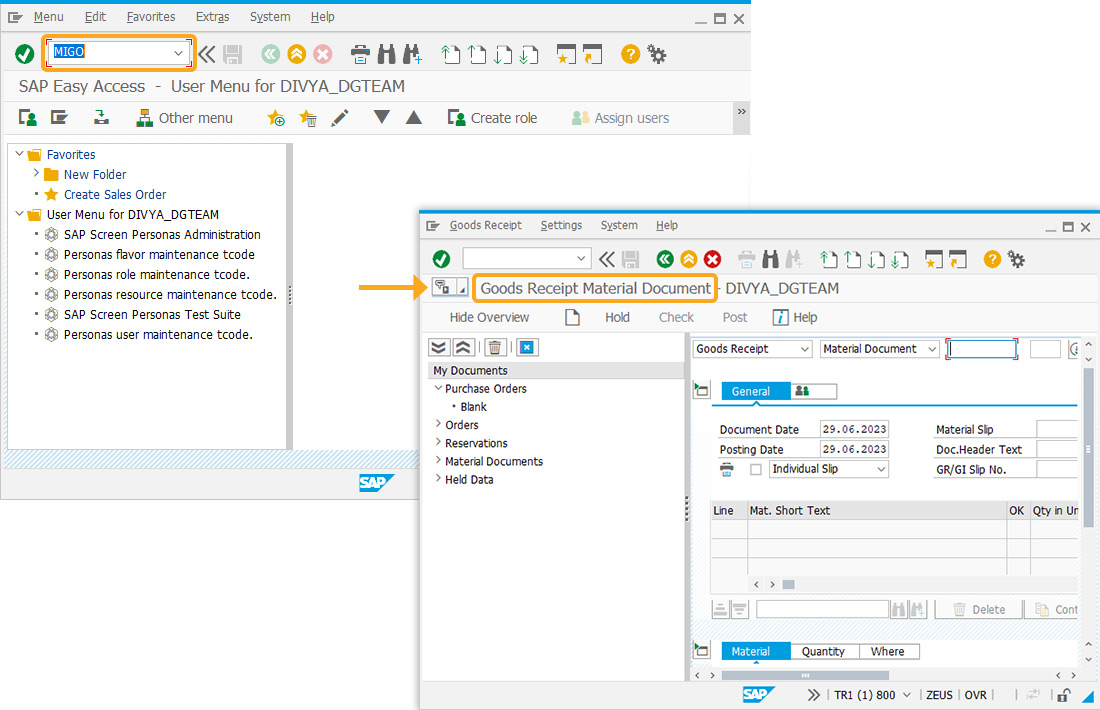1100x710 pixels.
Task: Click the trash Delete icon above My Documents
Action: [495, 347]
